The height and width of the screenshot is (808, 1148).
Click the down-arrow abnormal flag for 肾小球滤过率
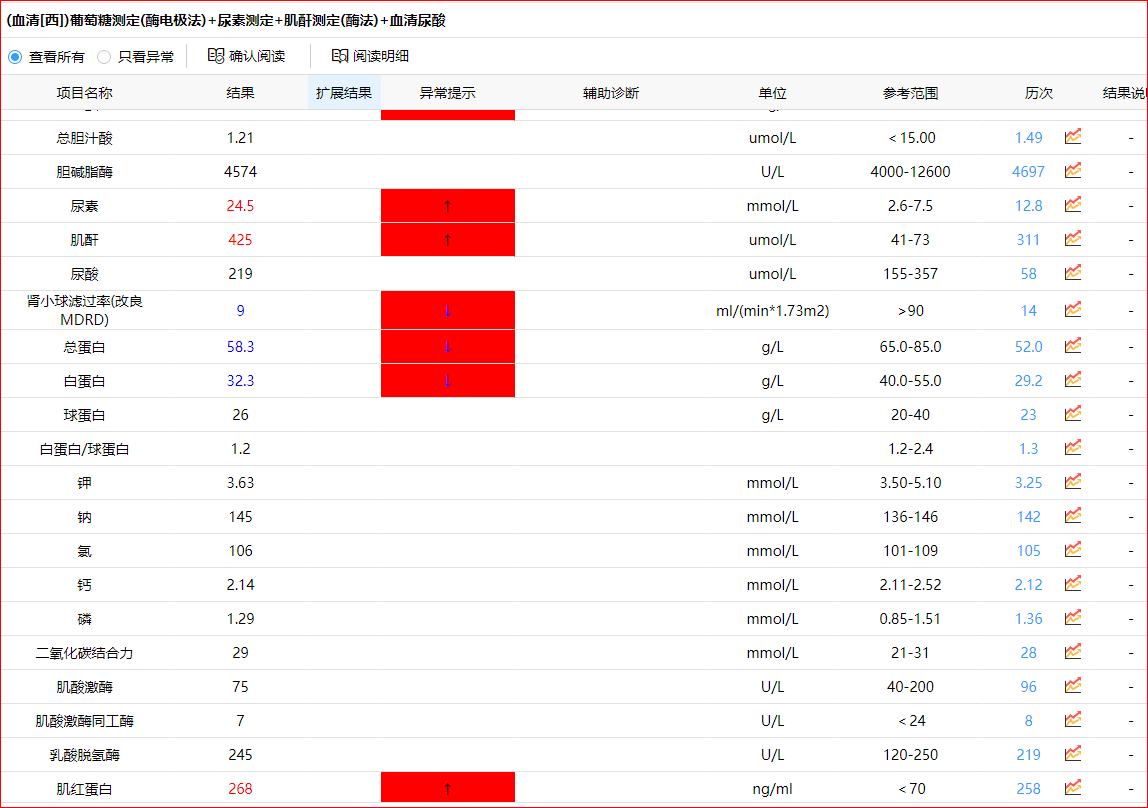point(447,310)
